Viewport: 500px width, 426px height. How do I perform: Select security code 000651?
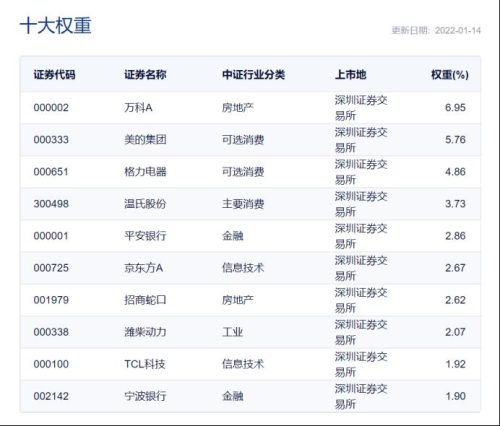point(51,172)
